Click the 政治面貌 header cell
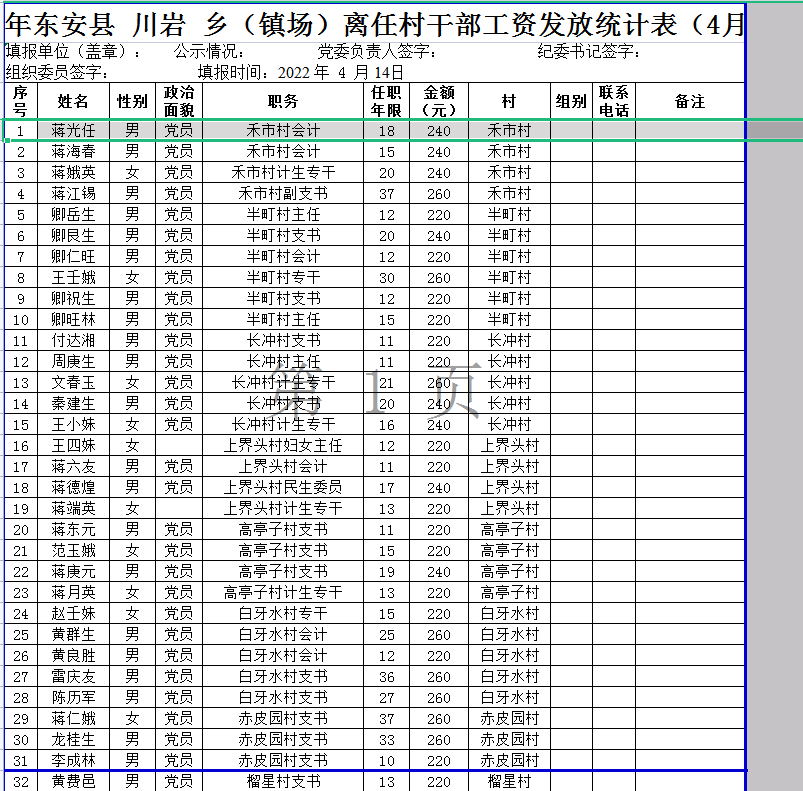Viewport: 803px width, 791px height. (x=179, y=101)
